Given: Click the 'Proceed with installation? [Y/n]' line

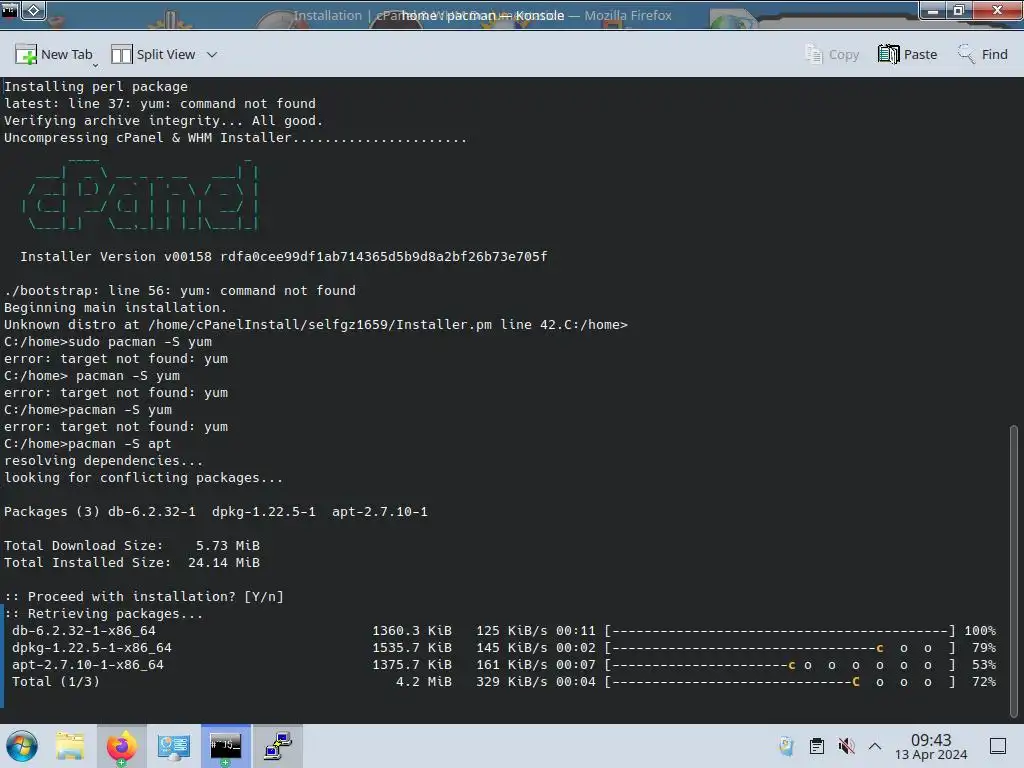Looking at the screenshot, I should coord(144,596).
